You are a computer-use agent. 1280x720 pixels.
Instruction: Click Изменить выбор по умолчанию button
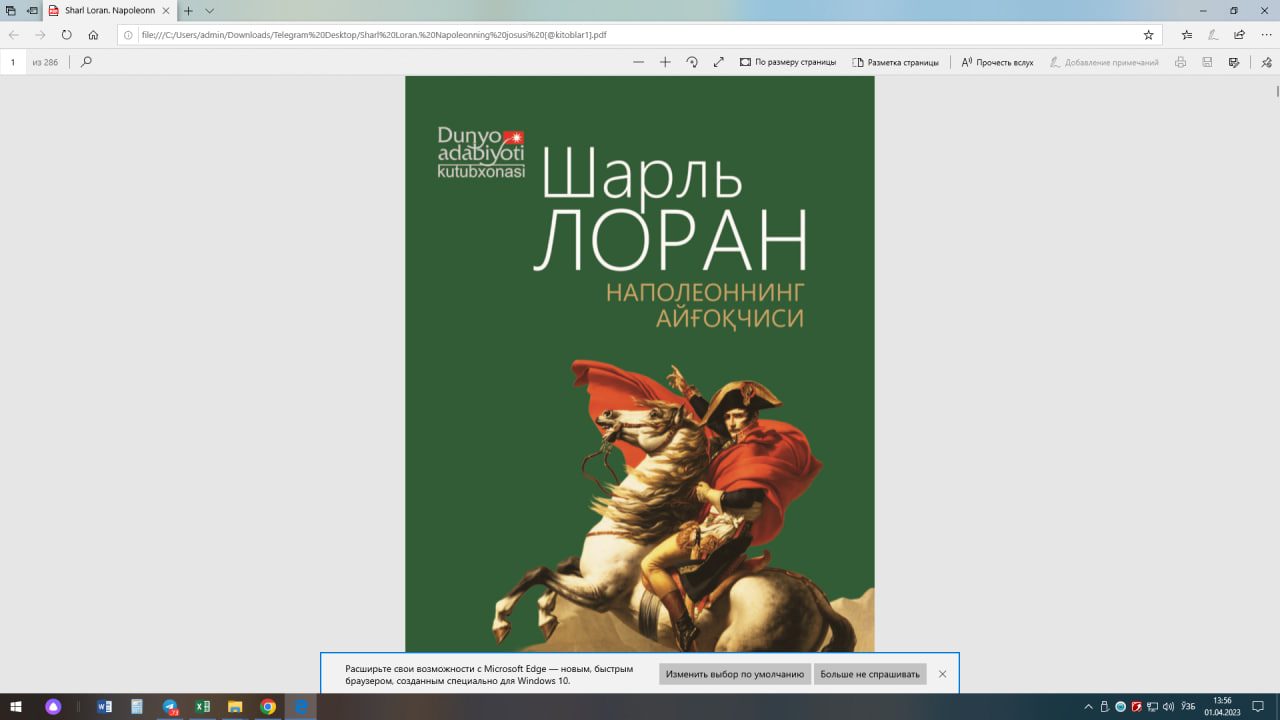[734, 674]
